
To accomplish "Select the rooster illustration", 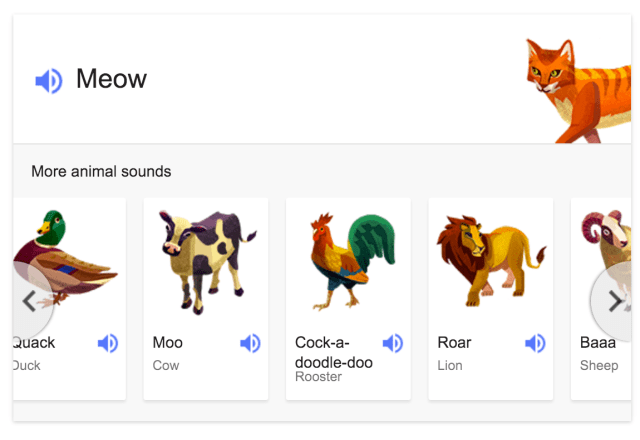I will [349, 262].
